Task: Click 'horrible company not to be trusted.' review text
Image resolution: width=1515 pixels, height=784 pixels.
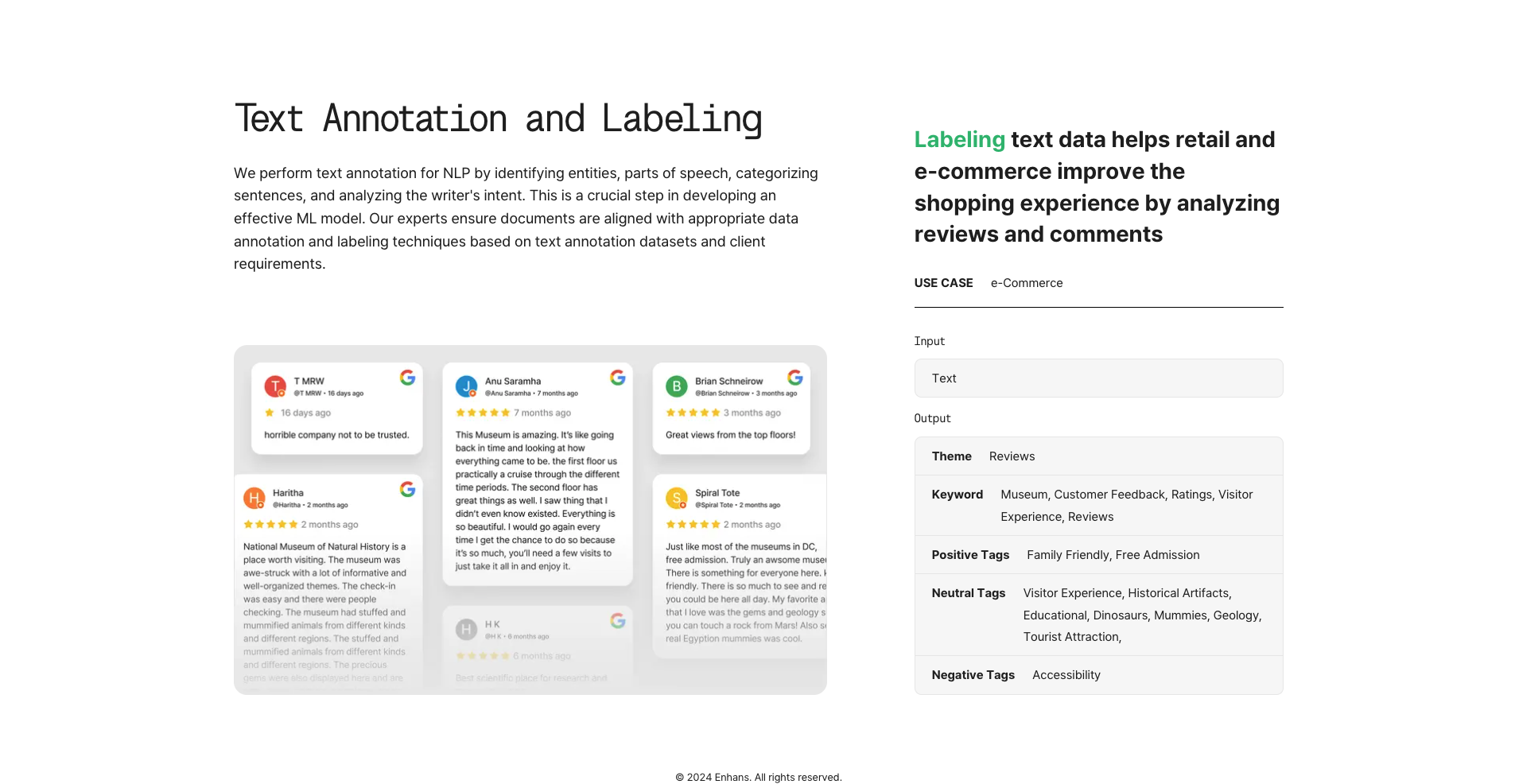Action: tap(336, 435)
